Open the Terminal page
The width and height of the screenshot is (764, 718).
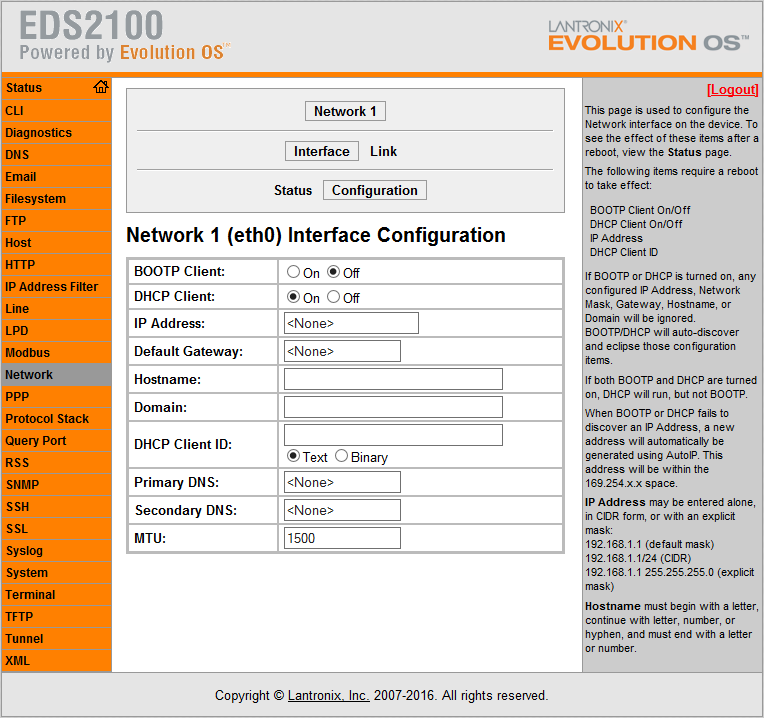coord(57,595)
